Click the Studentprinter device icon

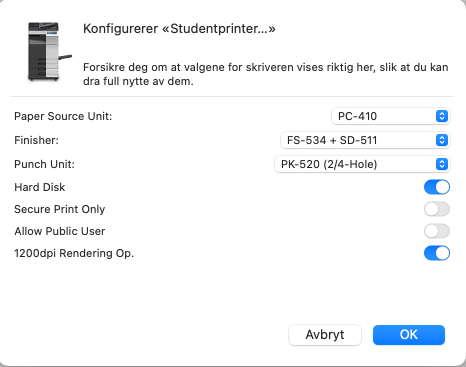[x=49, y=52]
